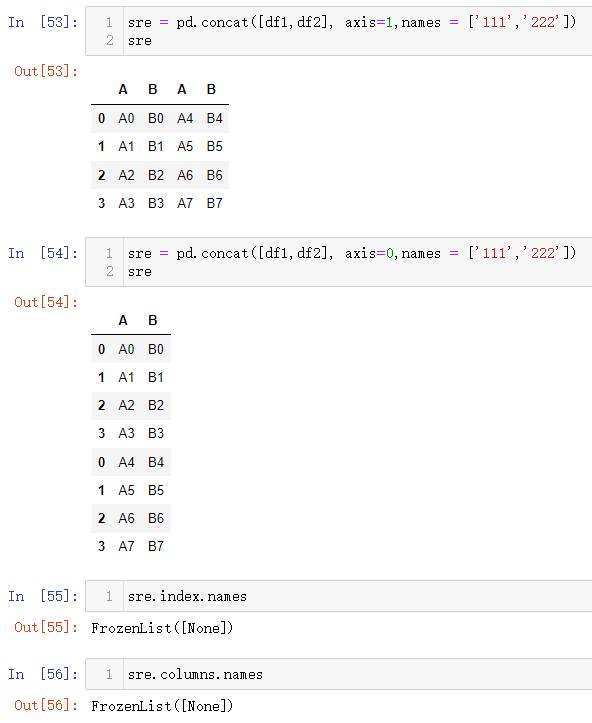Viewport: 592px width, 723px height.
Task: Select cell A1 in Out[54] table
Action: 126,378
